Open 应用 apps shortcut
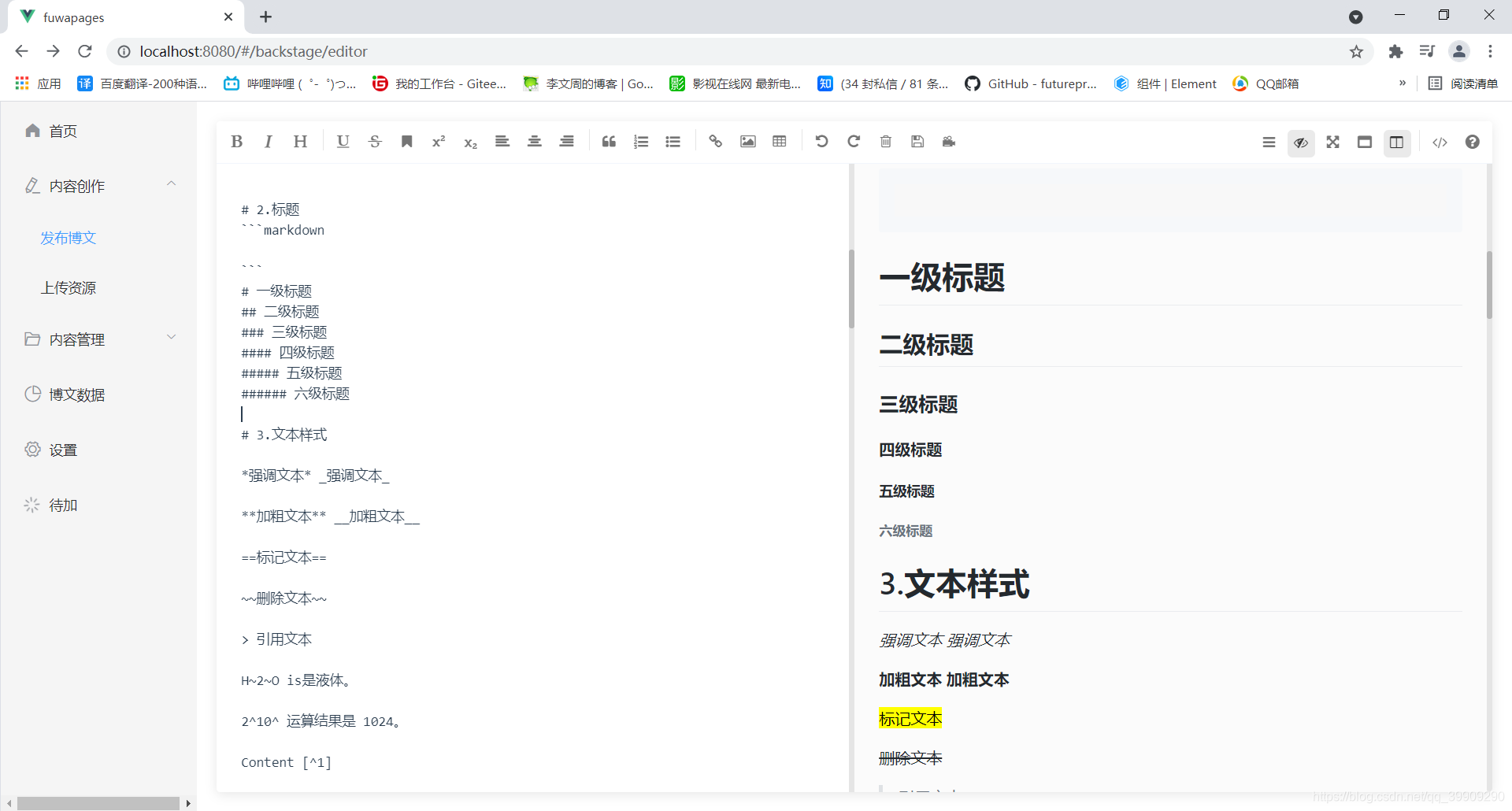1512x811 pixels. 38,83
